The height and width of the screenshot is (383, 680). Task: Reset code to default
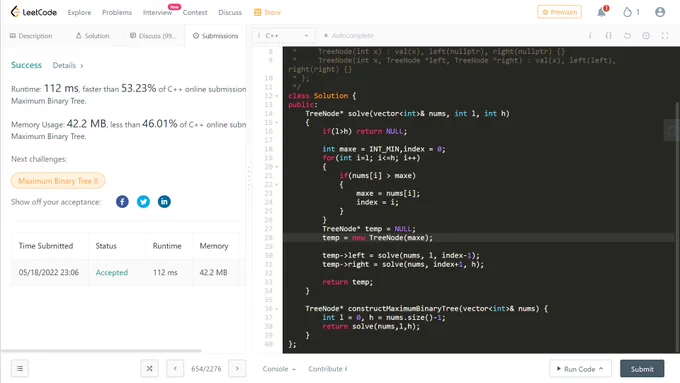tap(627, 36)
